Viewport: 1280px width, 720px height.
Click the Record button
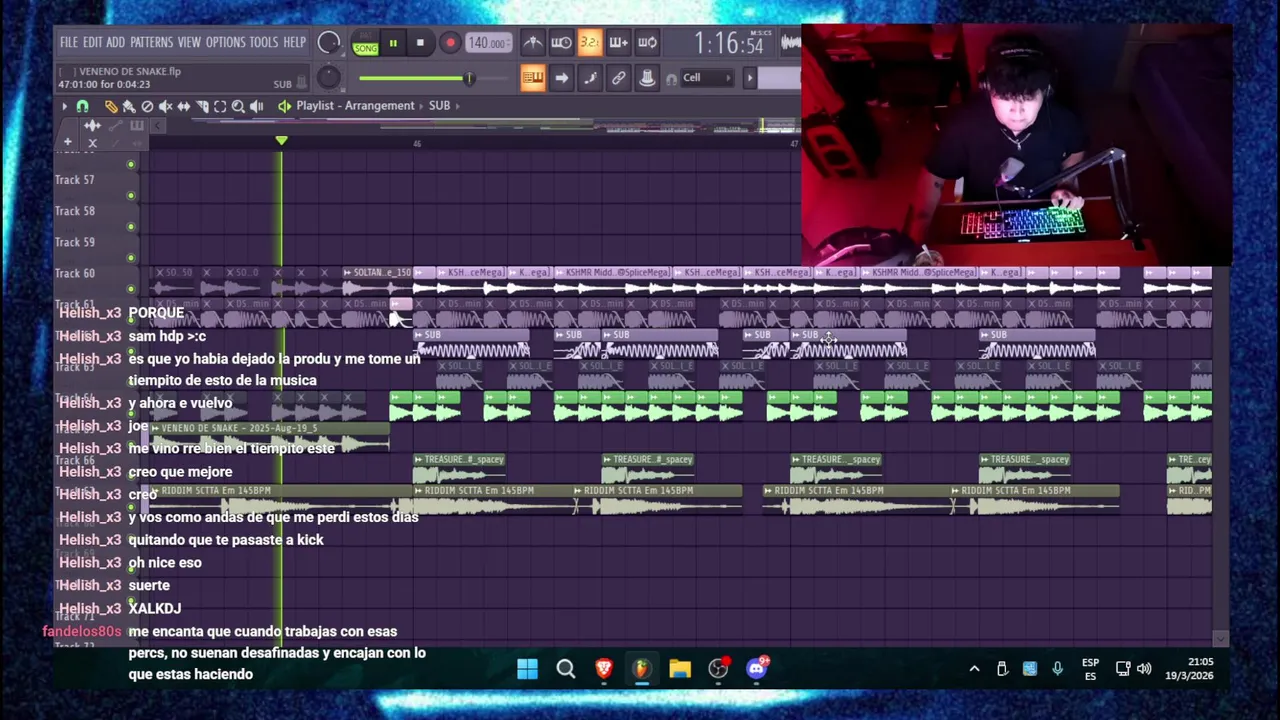point(450,43)
